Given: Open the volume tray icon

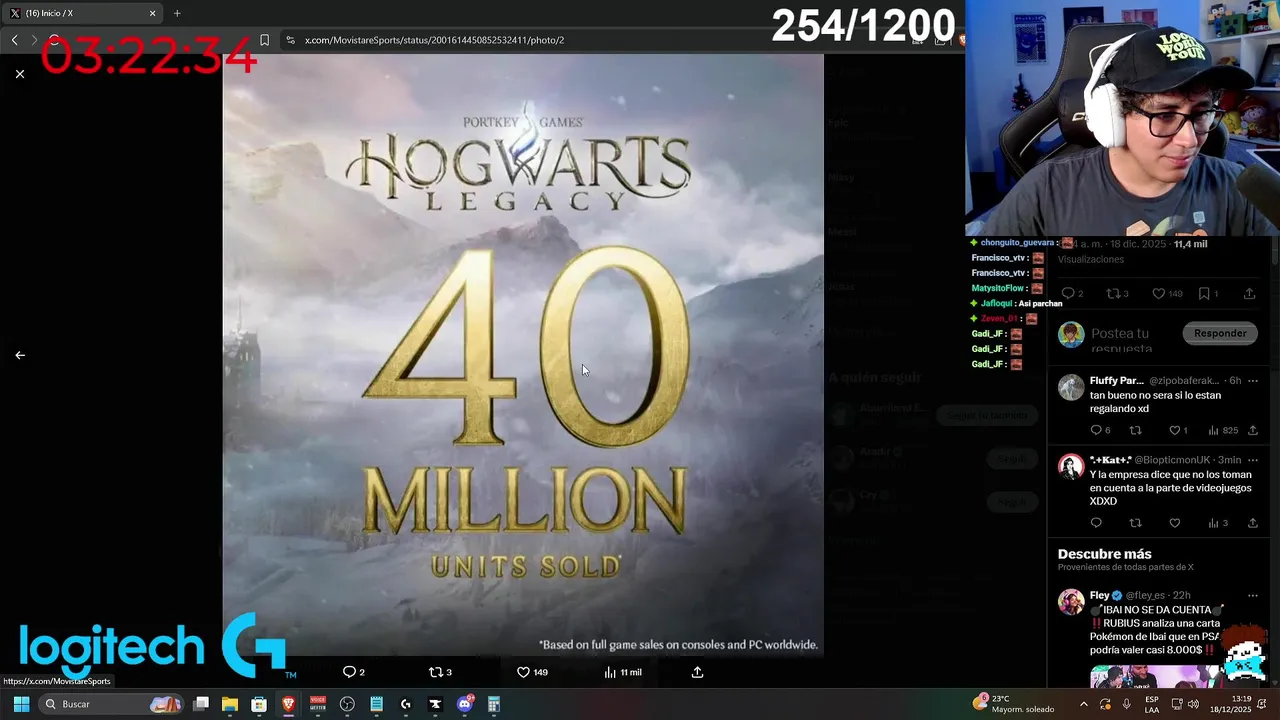Looking at the screenshot, I should pos(1194,704).
